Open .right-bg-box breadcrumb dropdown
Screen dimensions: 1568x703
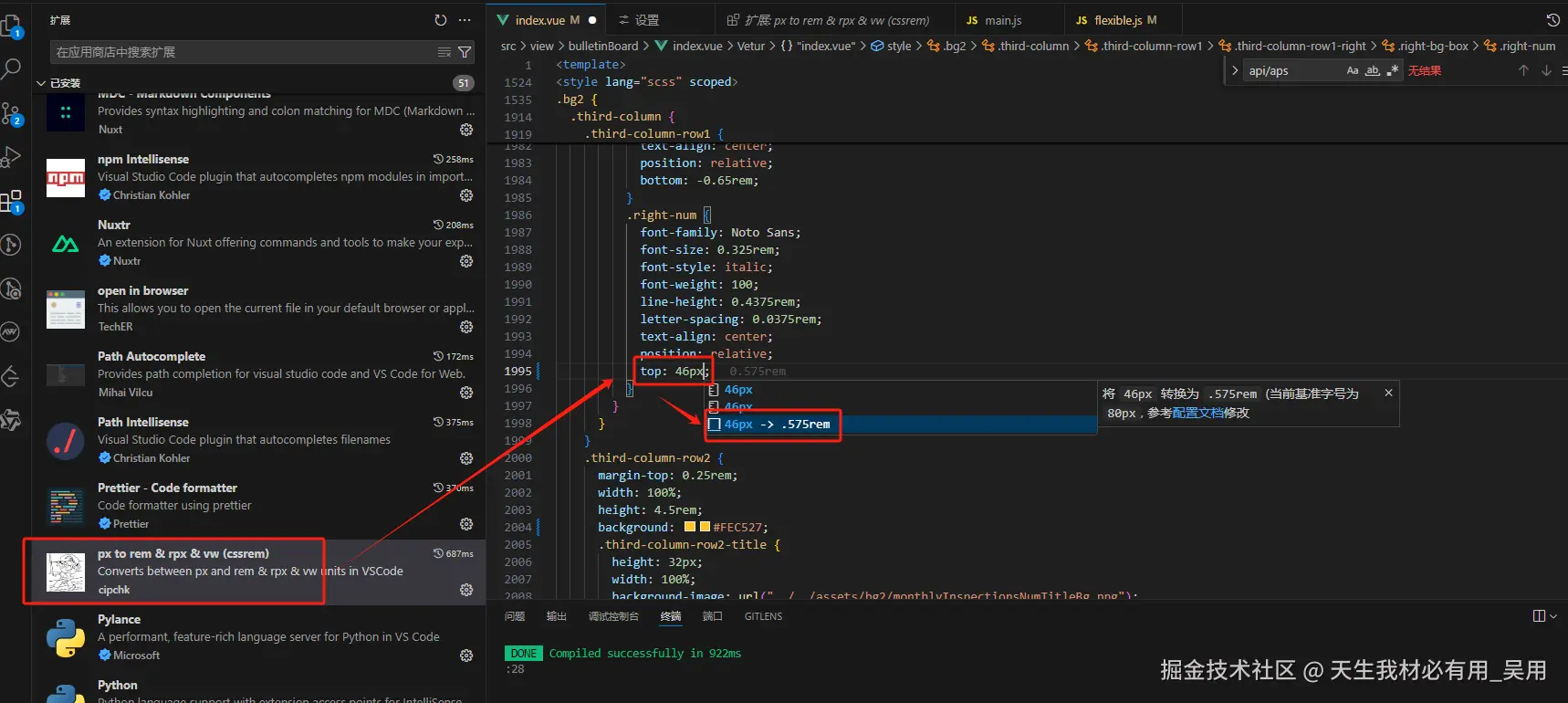[x=1425, y=46]
